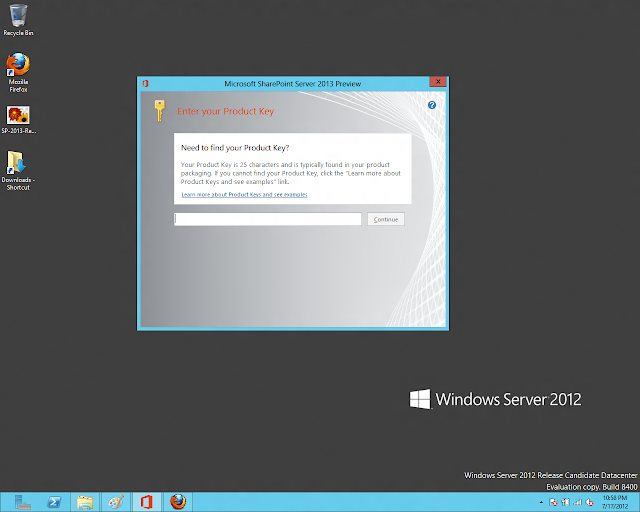Select the SP-2013-Re... desktop image file
Viewport: 640px width, 512px height.
point(18,120)
